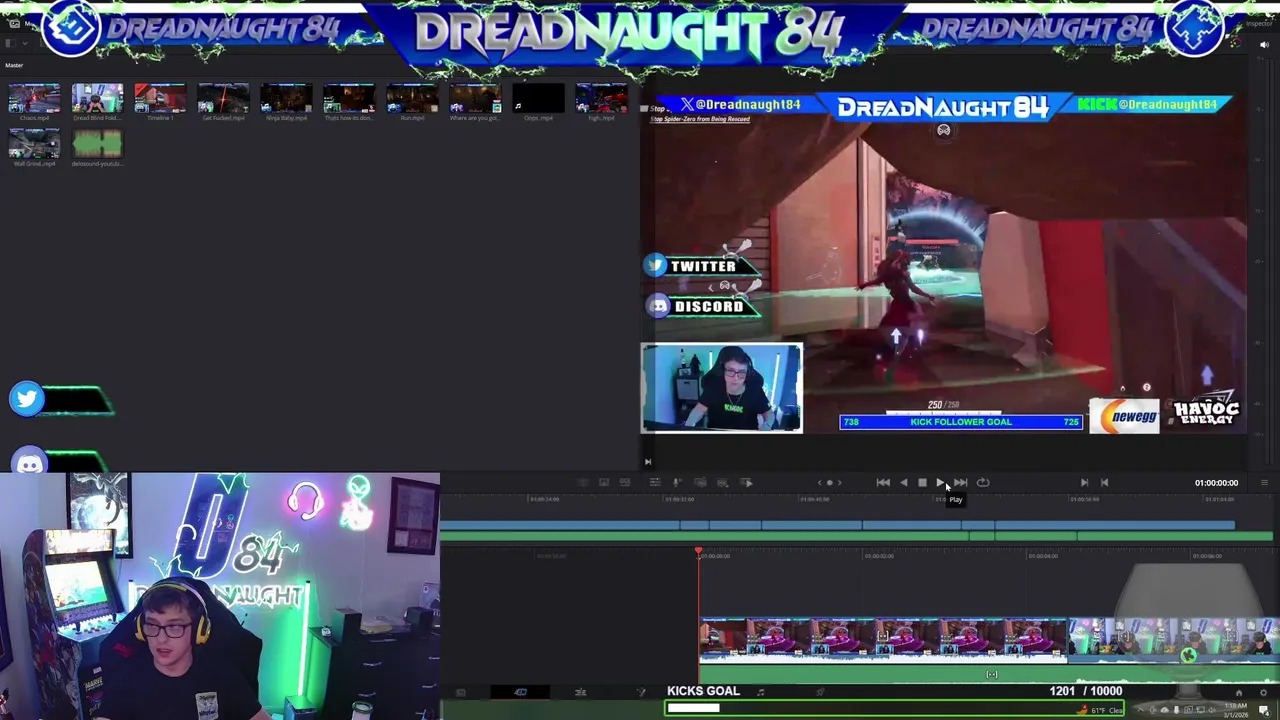Click the first video clip on lower timeline

click(883, 640)
